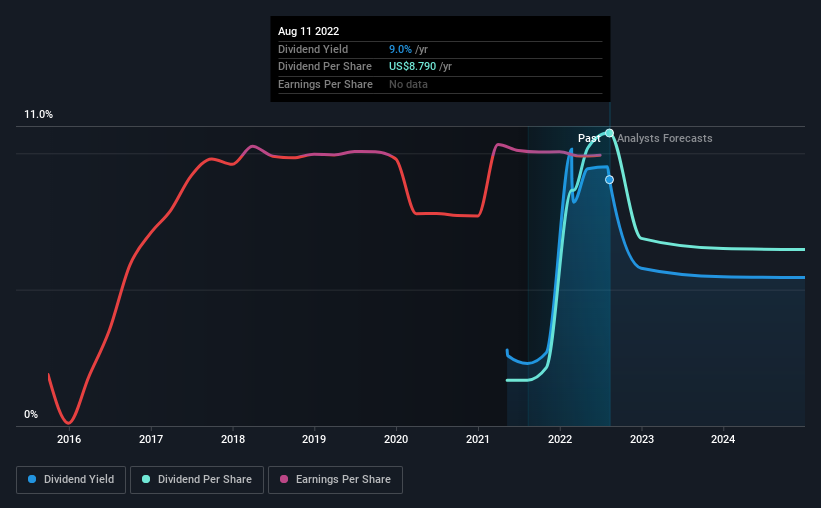Click the 2017 x-axis label
Image resolution: width=821 pixels, height=508 pixels.
[151, 439]
